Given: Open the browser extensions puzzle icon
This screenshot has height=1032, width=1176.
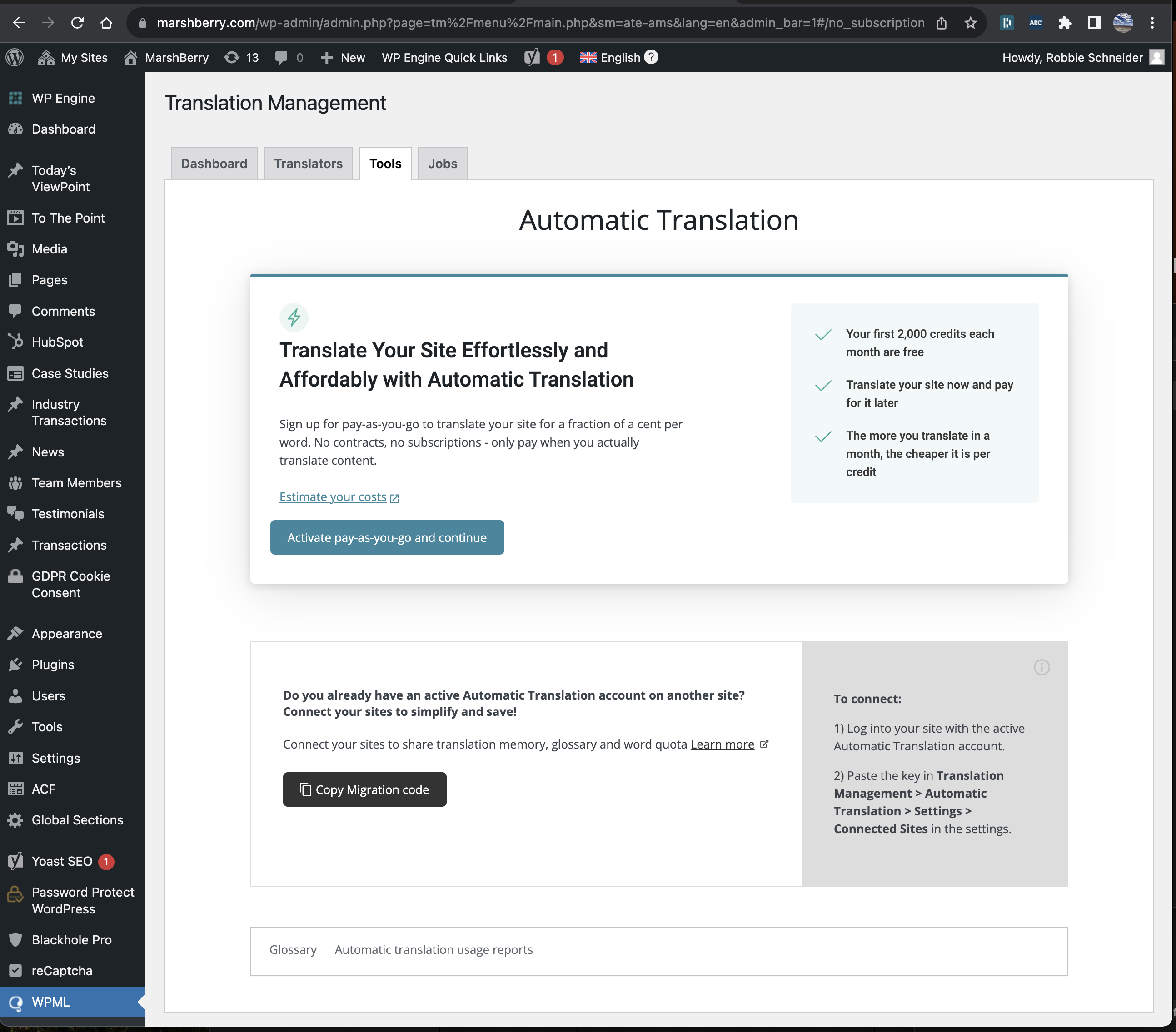Looking at the screenshot, I should click(1065, 23).
